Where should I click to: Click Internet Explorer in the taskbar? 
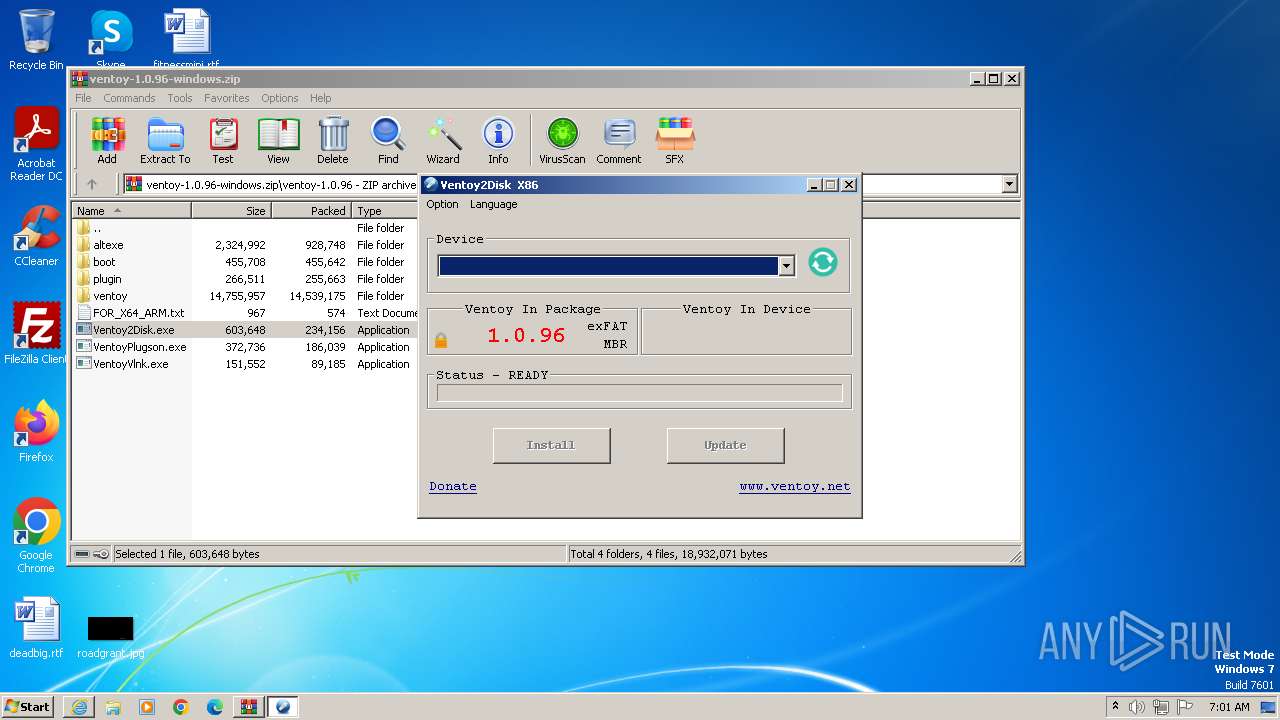click(x=79, y=707)
